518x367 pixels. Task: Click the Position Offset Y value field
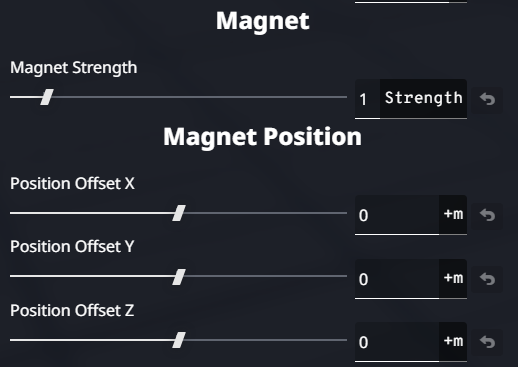397,279
